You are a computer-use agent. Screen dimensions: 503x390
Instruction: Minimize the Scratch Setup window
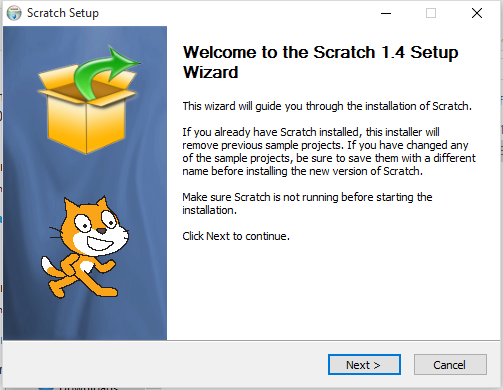point(386,13)
